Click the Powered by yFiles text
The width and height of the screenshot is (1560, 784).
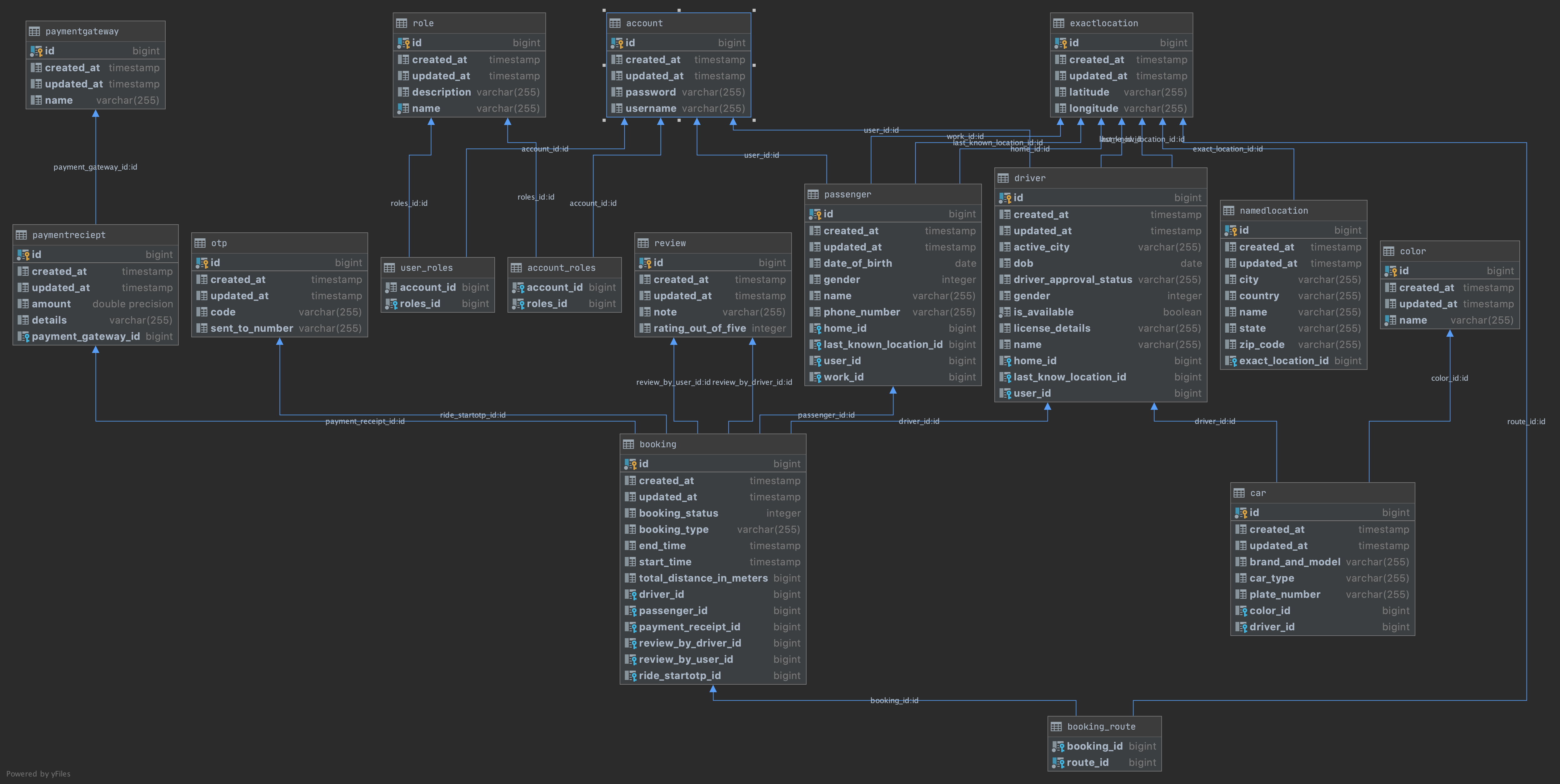(x=38, y=774)
